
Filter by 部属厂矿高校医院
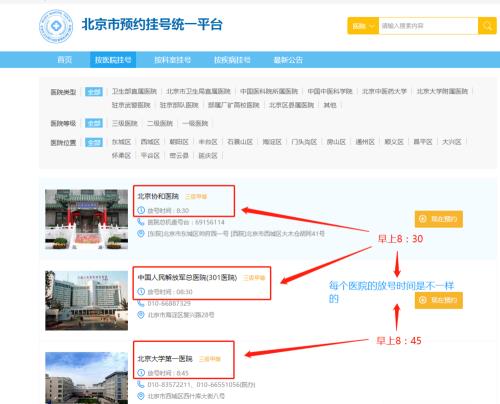point(234,105)
